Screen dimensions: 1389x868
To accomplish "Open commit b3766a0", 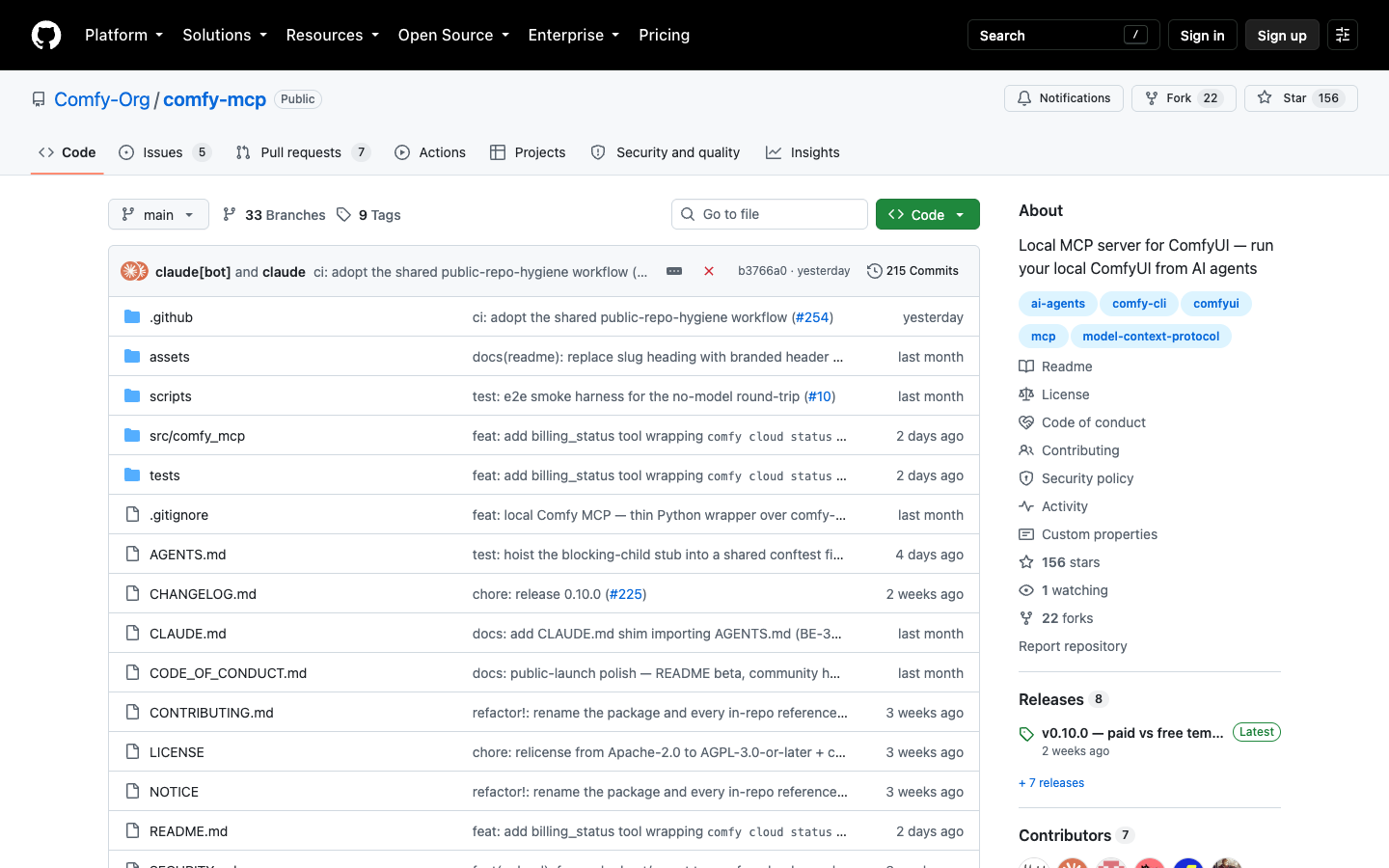I will [762, 271].
